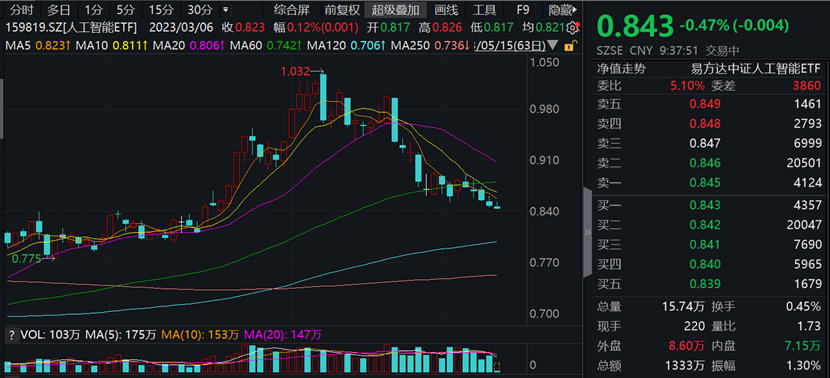Open the 净值走势 net value link
830x378 pixels.
pos(621,68)
